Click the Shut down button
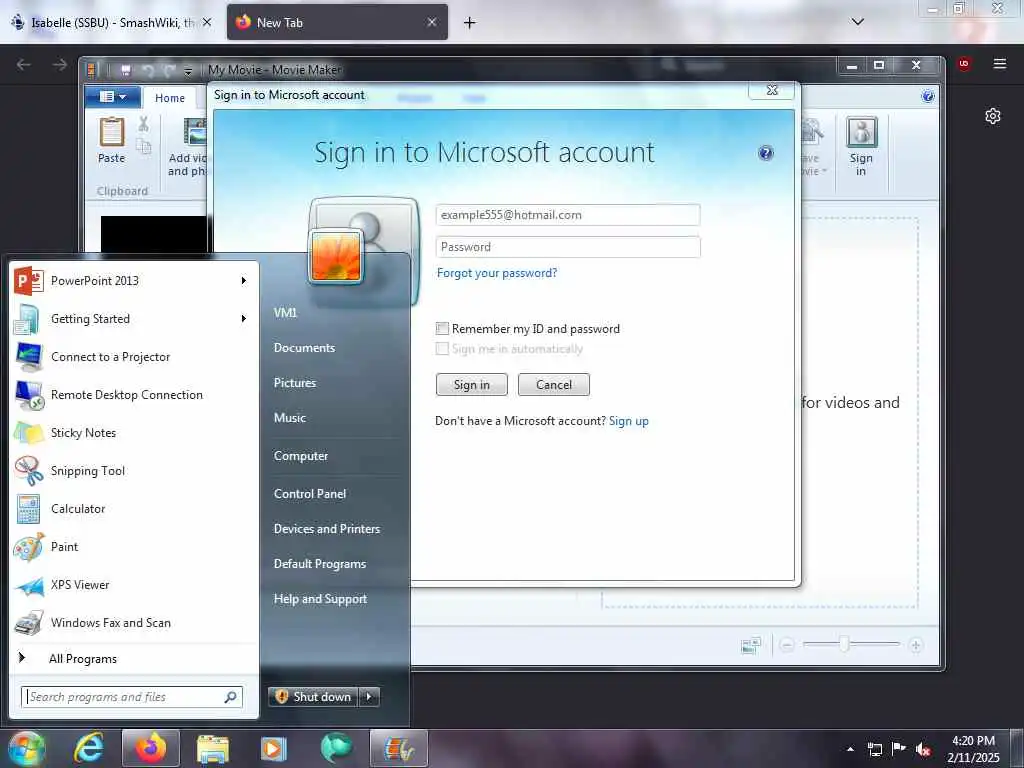The height and width of the screenshot is (768, 1024). point(314,697)
